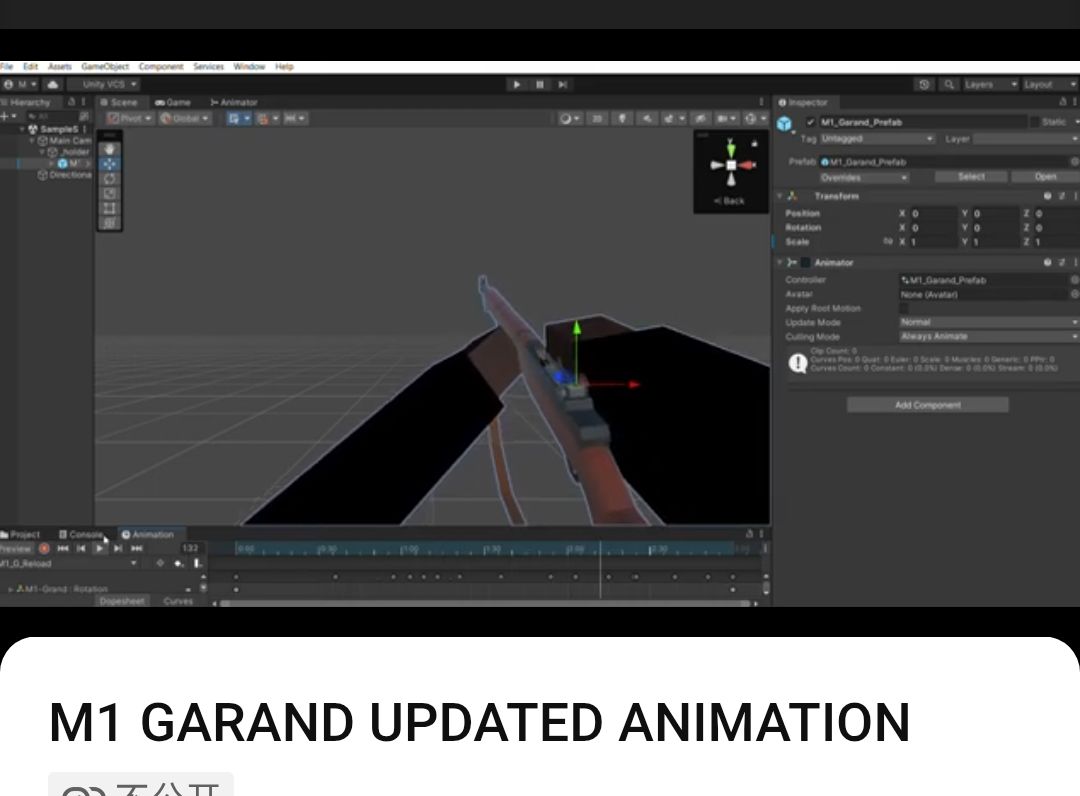Select the Transform tool
Image resolution: width=1080 pixels, height=796 pixels.
[x=110, y=222]
